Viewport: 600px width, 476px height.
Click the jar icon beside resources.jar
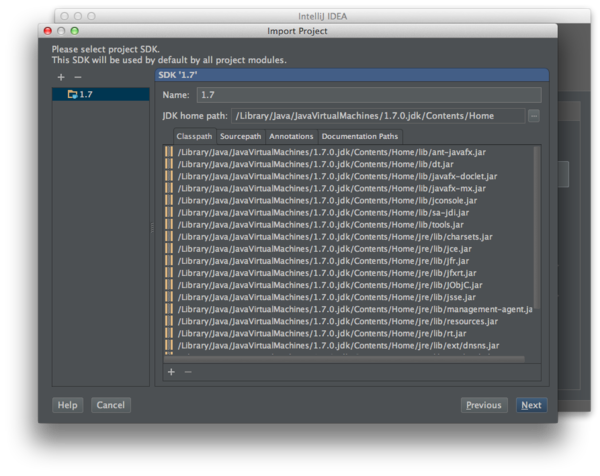coord(169,321)
